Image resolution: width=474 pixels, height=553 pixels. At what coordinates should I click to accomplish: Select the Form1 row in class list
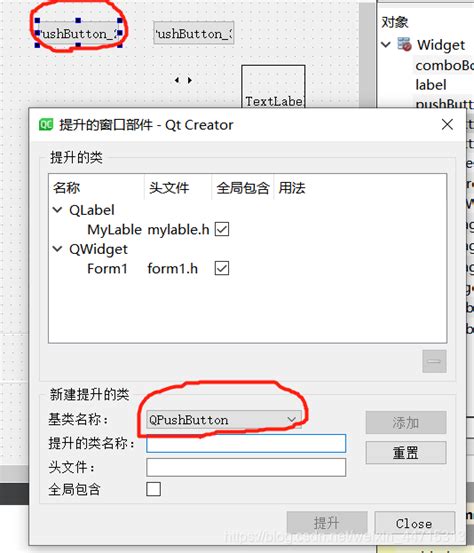coord(247,268)
